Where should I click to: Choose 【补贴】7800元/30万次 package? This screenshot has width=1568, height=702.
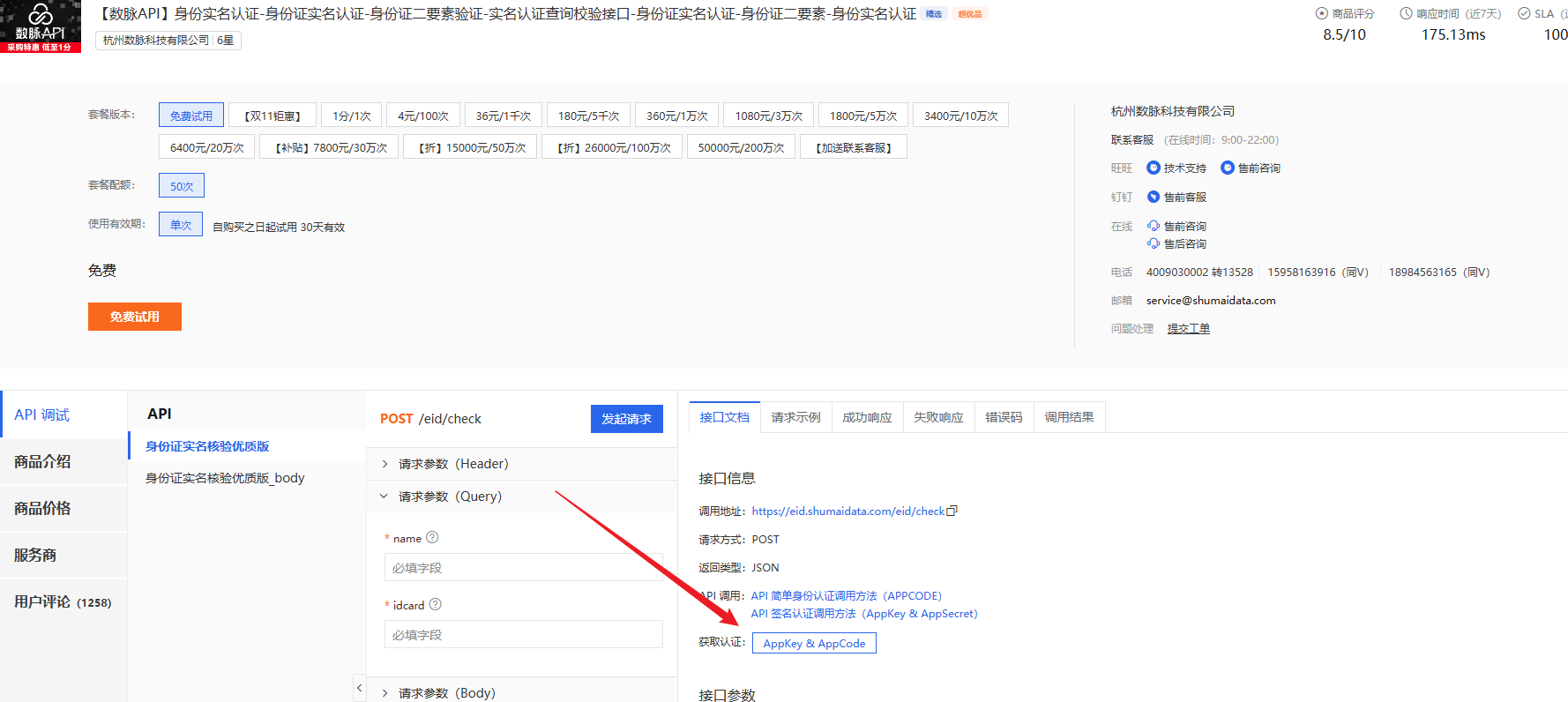[x=330, y=147]
